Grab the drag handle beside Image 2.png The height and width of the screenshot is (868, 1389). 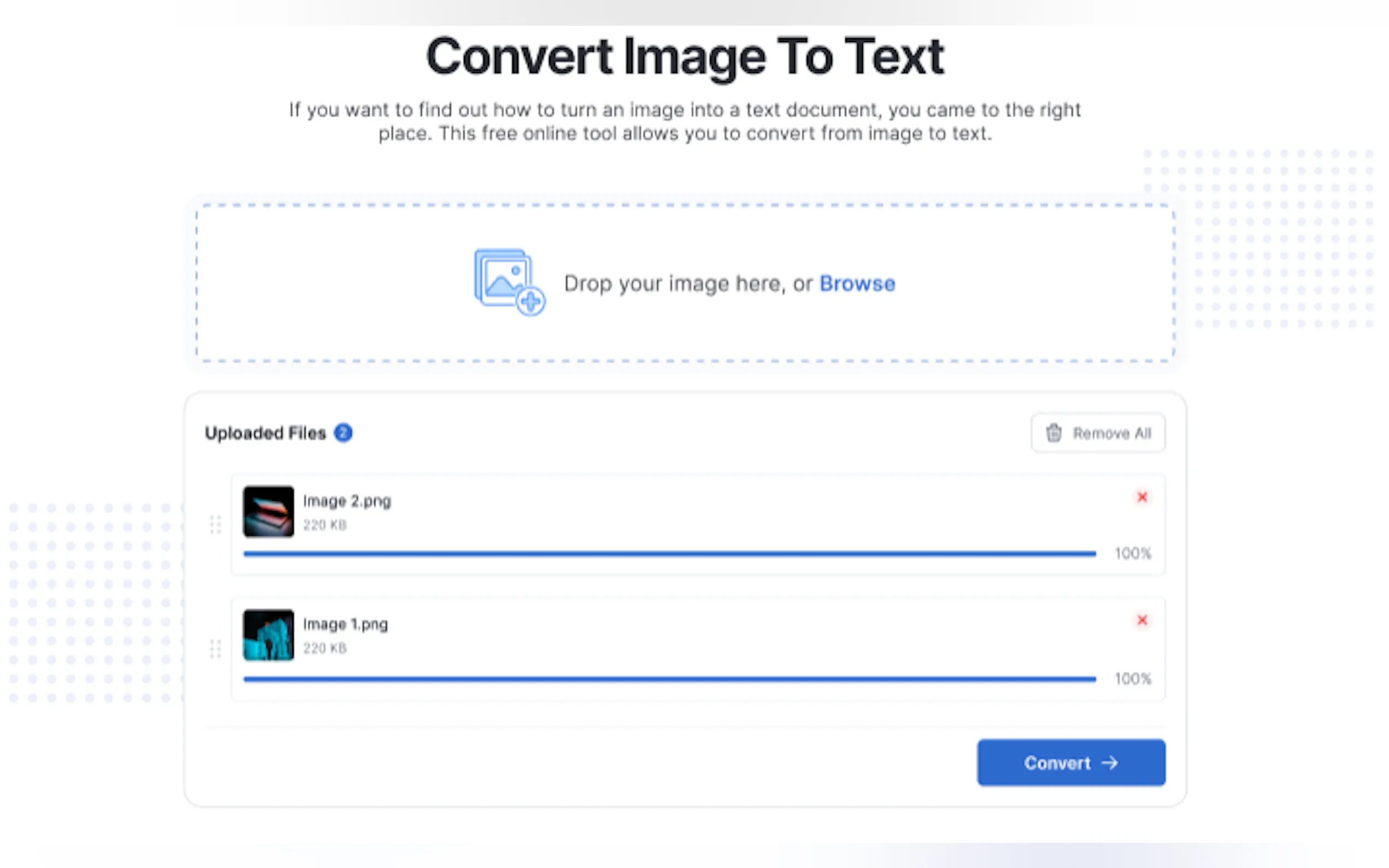[x=215, y=525]
